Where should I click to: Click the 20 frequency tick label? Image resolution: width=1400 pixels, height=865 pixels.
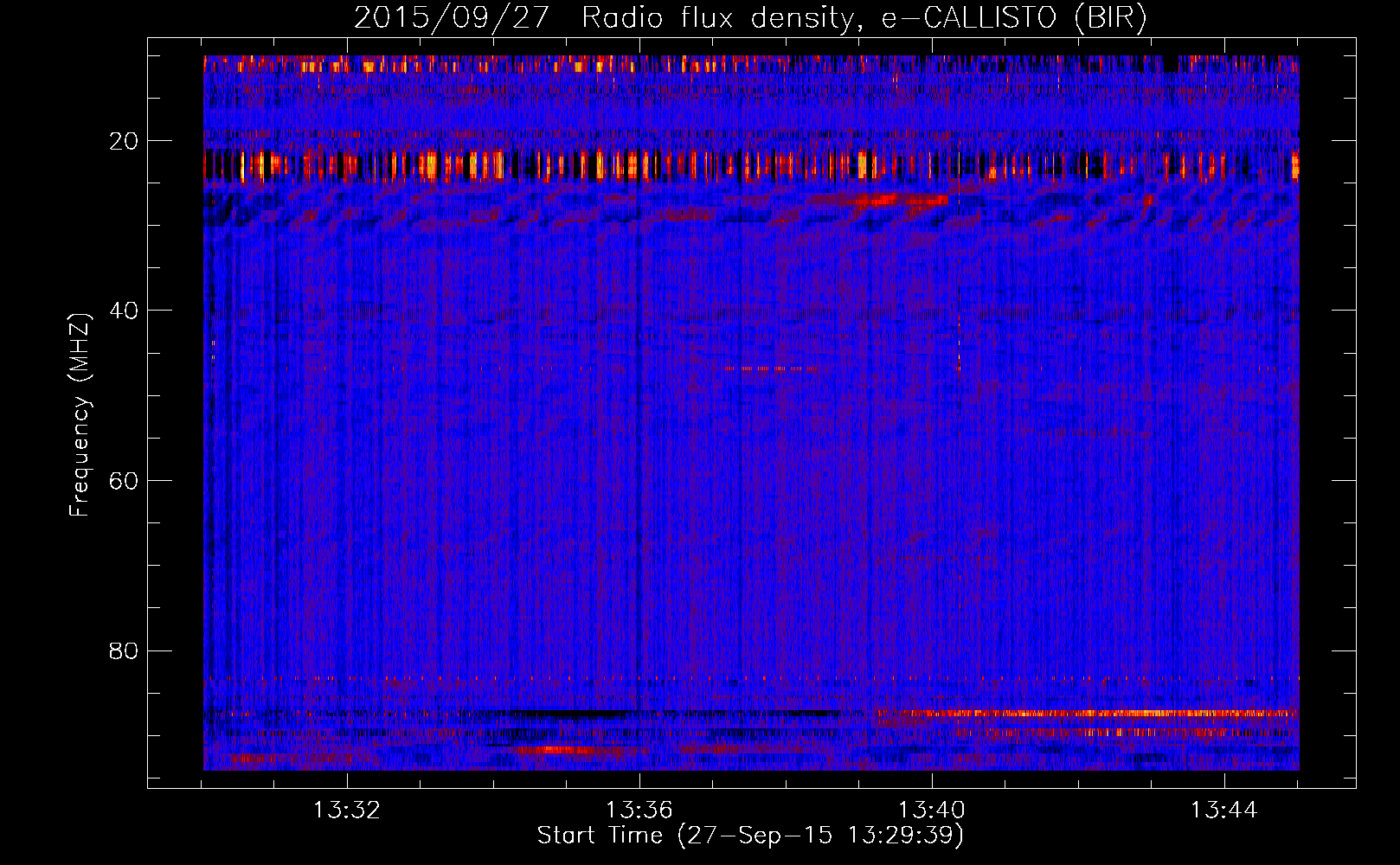pos(125,140)
